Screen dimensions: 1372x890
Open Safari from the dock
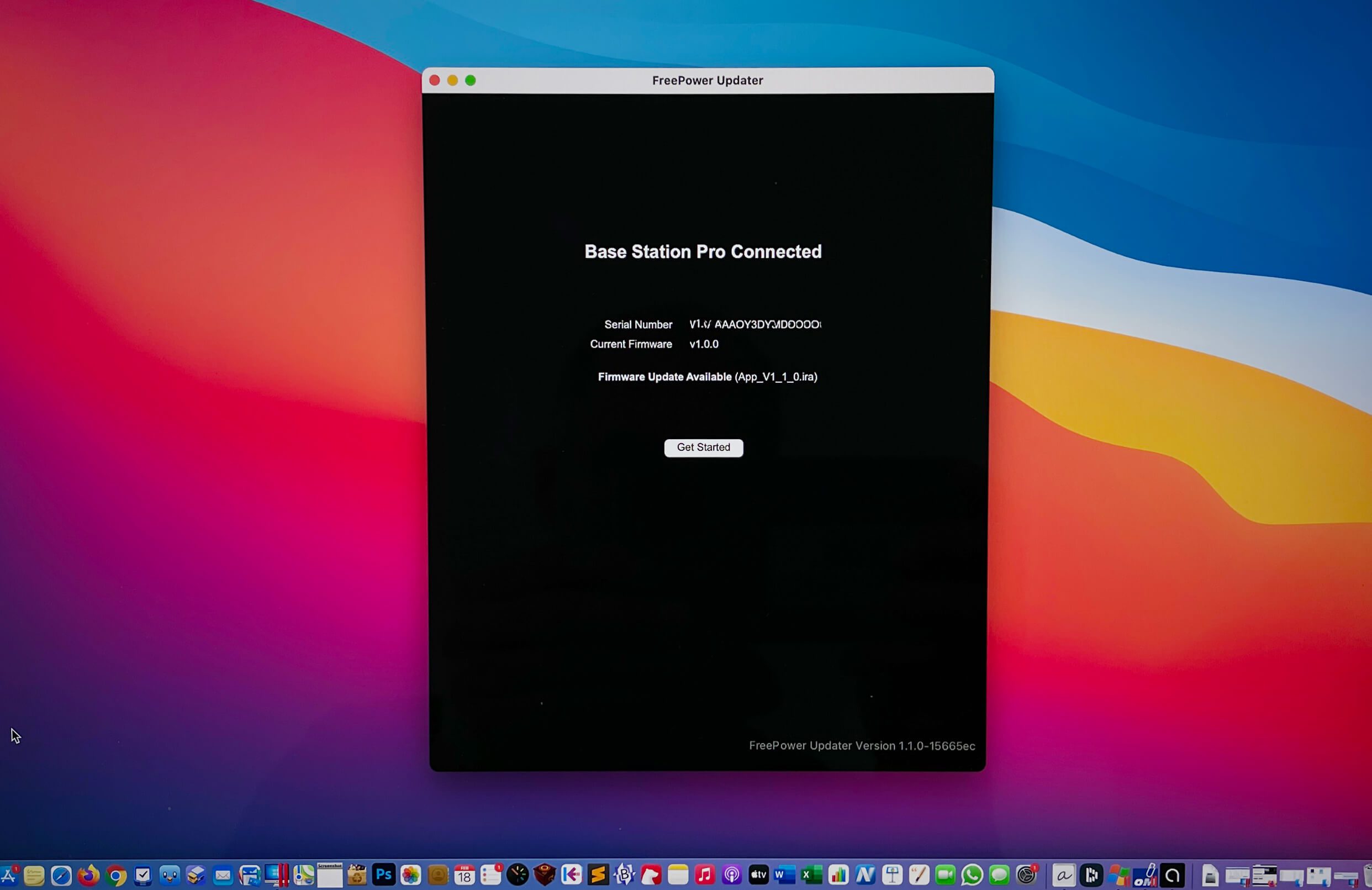click(x=61, y=876)
